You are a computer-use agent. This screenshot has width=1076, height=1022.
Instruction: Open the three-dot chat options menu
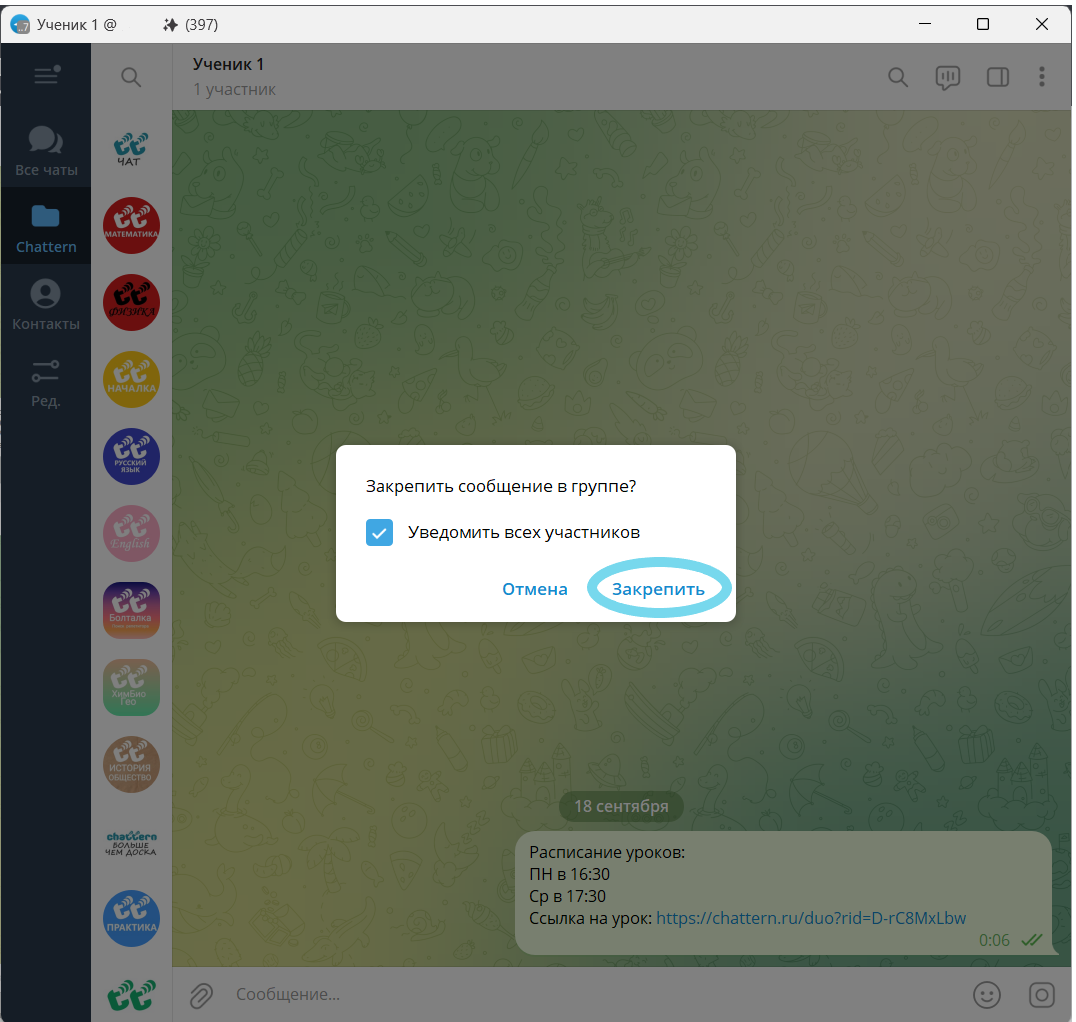pos(1042,77)
